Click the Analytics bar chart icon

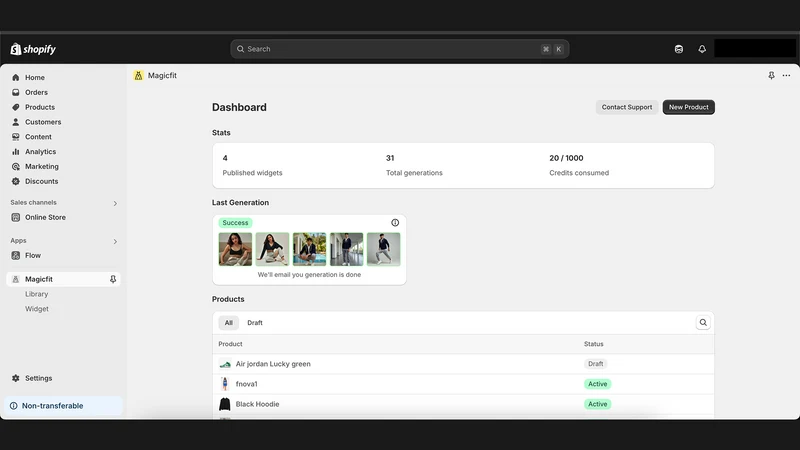[16, 152]
